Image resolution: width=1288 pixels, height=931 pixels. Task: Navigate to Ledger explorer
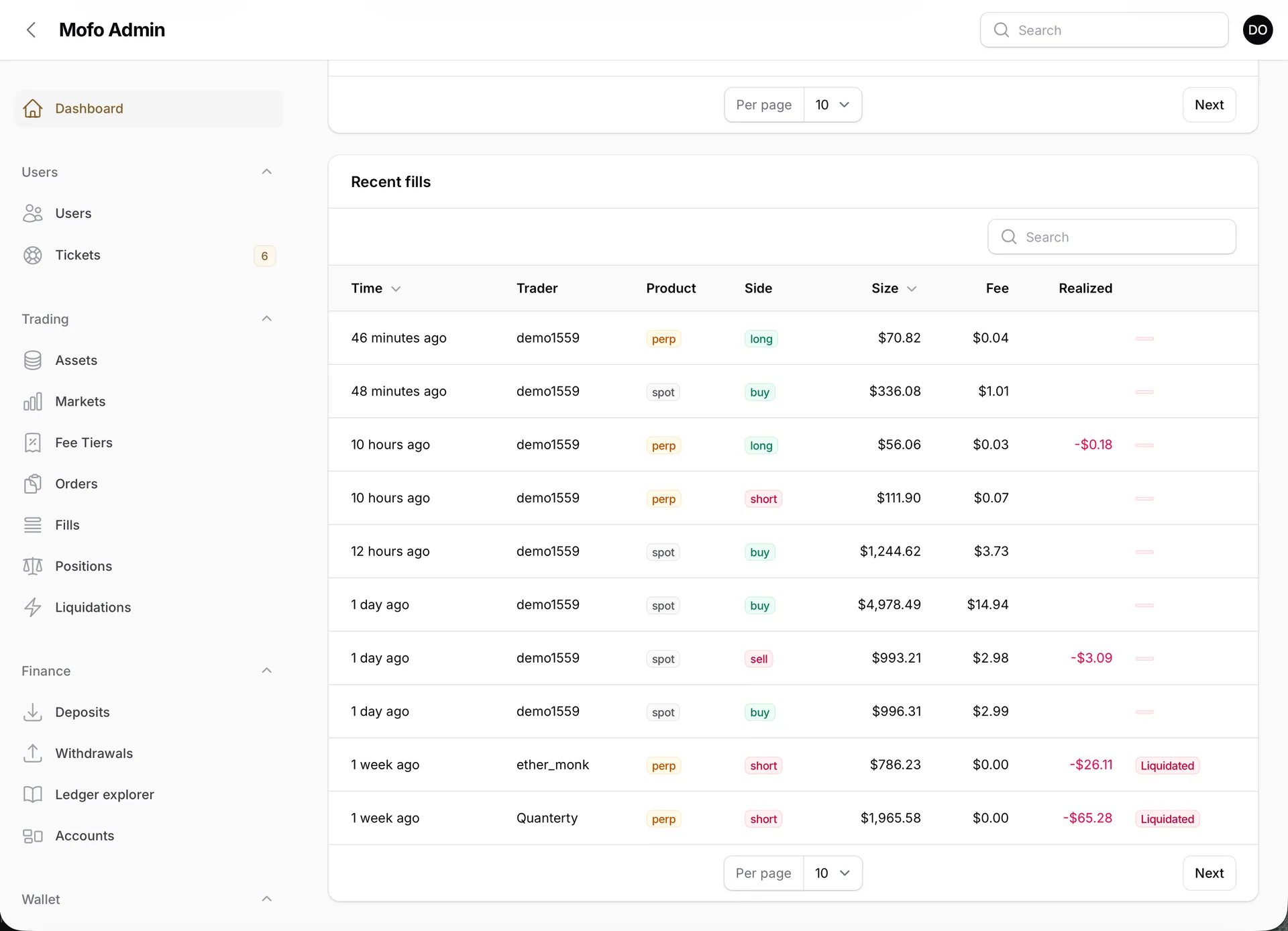tap(149, 795)
